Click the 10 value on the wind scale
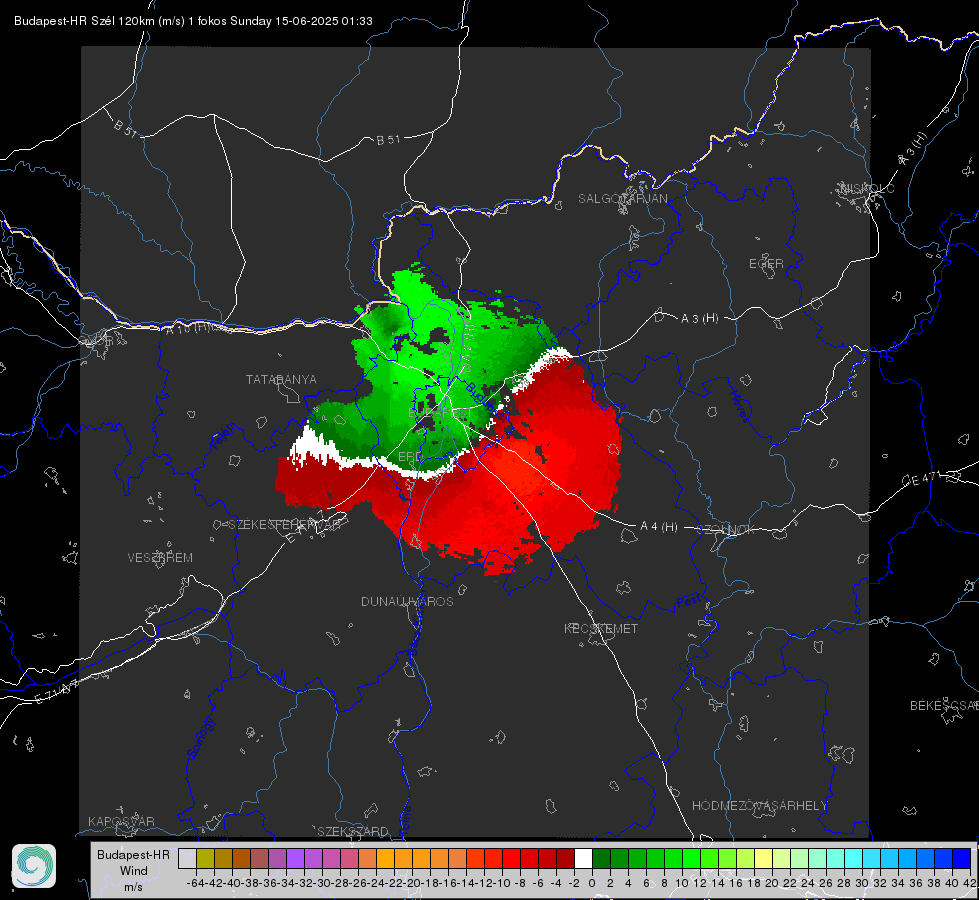This screenshot has height=900, width=979. coord(682,883)
